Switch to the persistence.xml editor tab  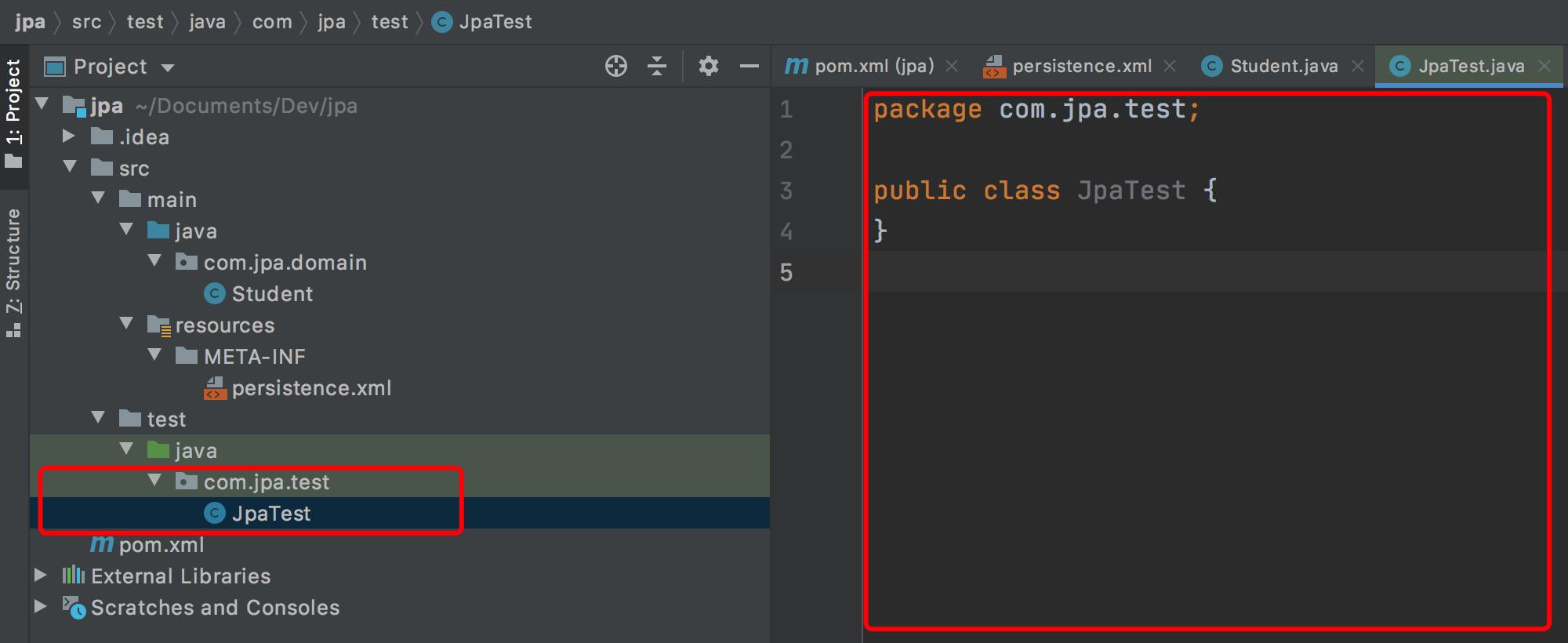1082,66
